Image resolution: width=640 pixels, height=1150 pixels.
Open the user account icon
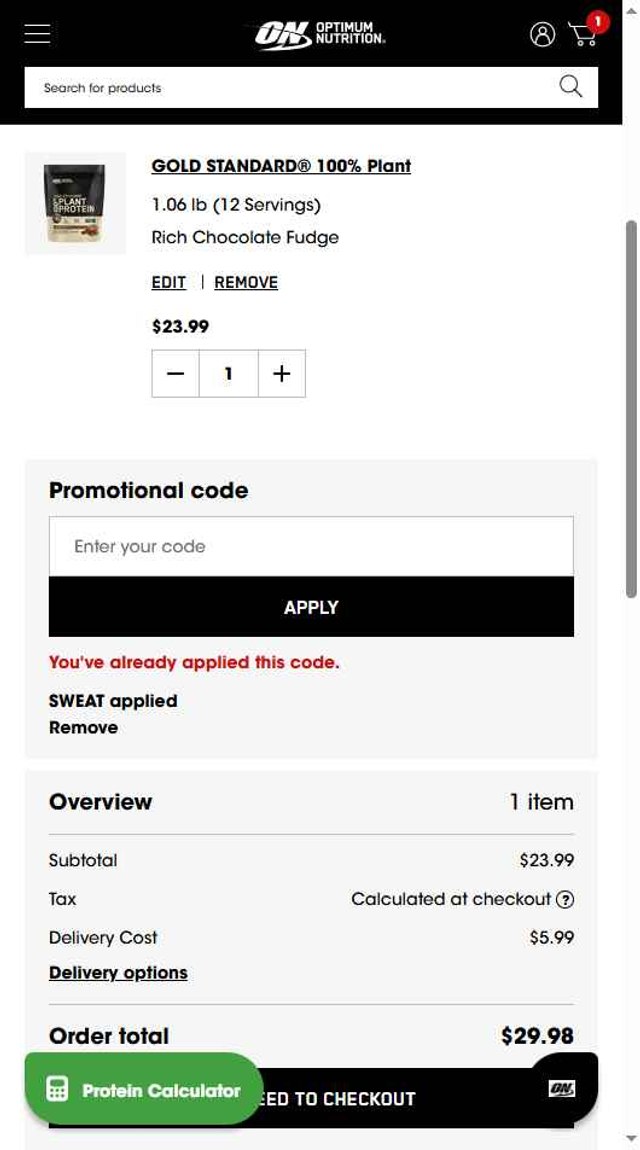[x=542, y=35]
